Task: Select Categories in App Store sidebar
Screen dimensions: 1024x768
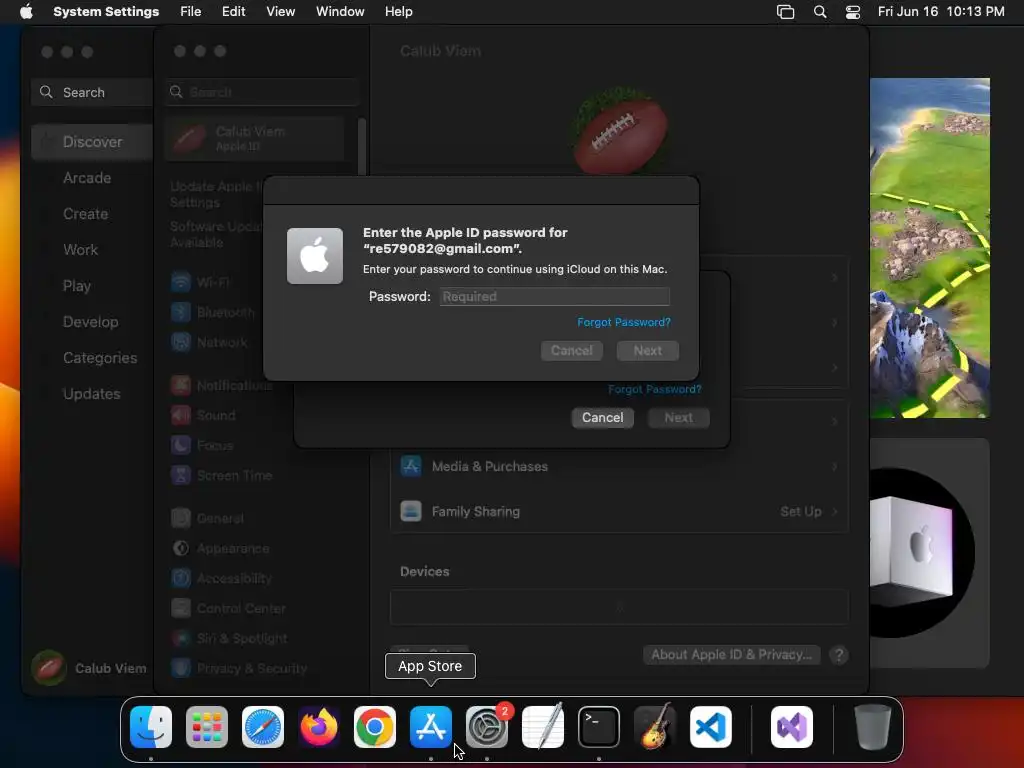Action: 100,358
